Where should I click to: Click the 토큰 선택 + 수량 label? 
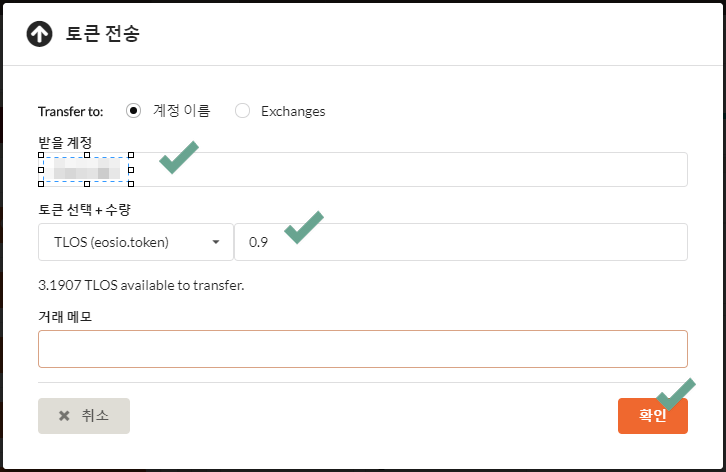[85, 210]
